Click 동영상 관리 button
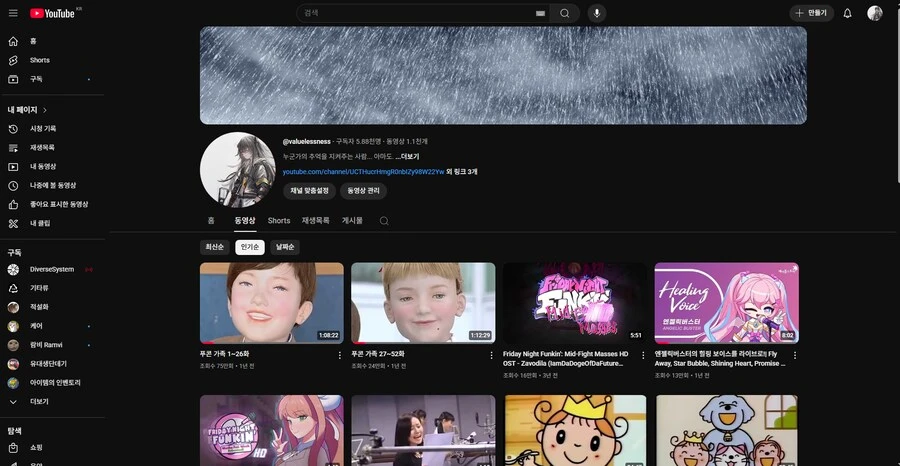This screenshot has height=466, width=900. point(363,191)
